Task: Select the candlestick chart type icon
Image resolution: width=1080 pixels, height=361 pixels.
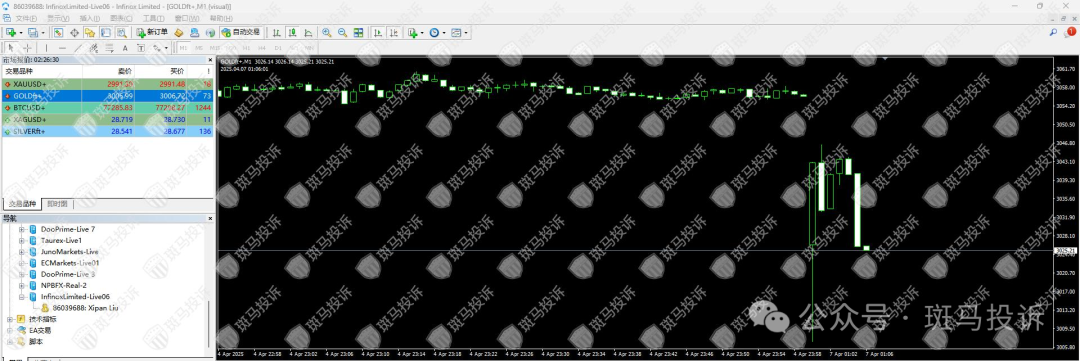Action: 292,32
